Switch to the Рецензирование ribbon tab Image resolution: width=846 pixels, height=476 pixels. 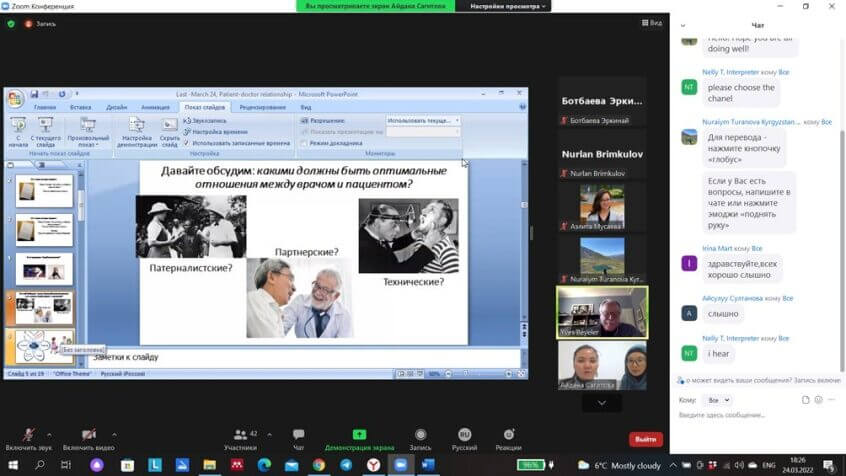coord(263,107)
